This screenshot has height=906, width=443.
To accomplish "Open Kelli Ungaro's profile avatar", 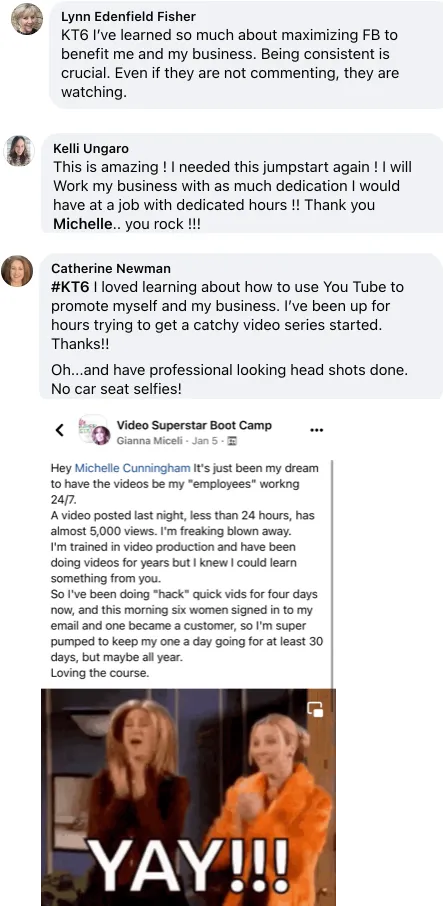I will [x=19, y=151].
